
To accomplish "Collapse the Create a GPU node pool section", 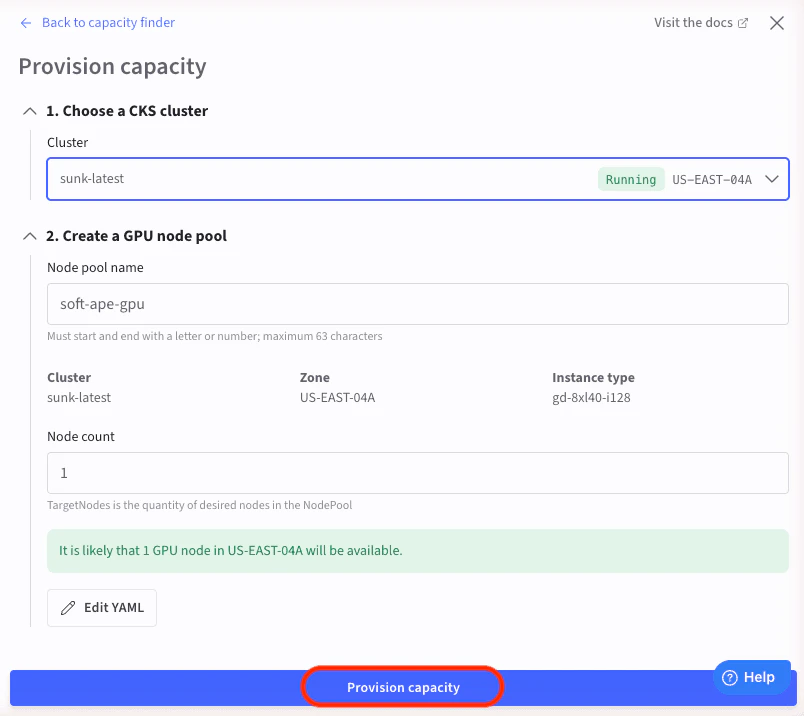I will tap(30, 236).
